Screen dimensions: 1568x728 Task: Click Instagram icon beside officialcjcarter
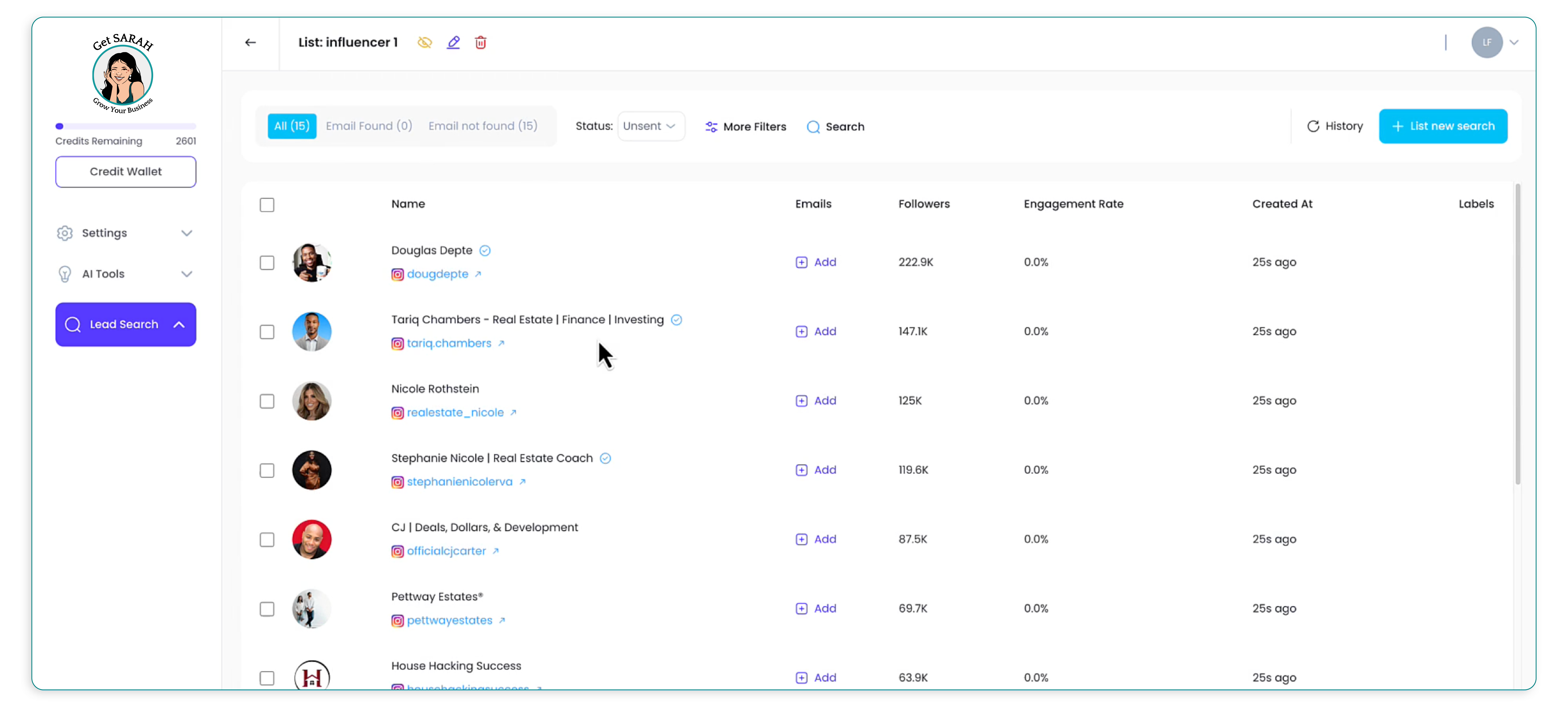(398, 552)
